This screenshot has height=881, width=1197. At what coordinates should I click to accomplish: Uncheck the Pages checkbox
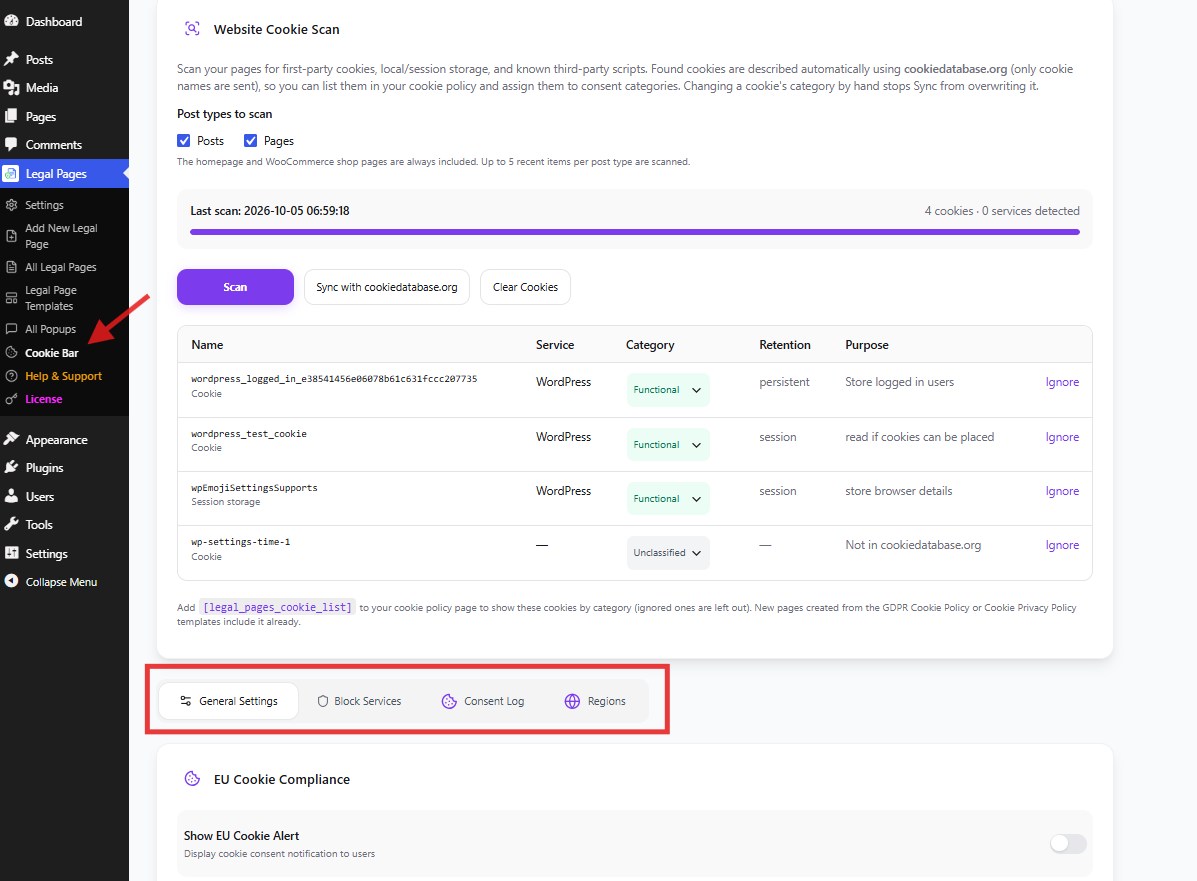coord(250,140)
